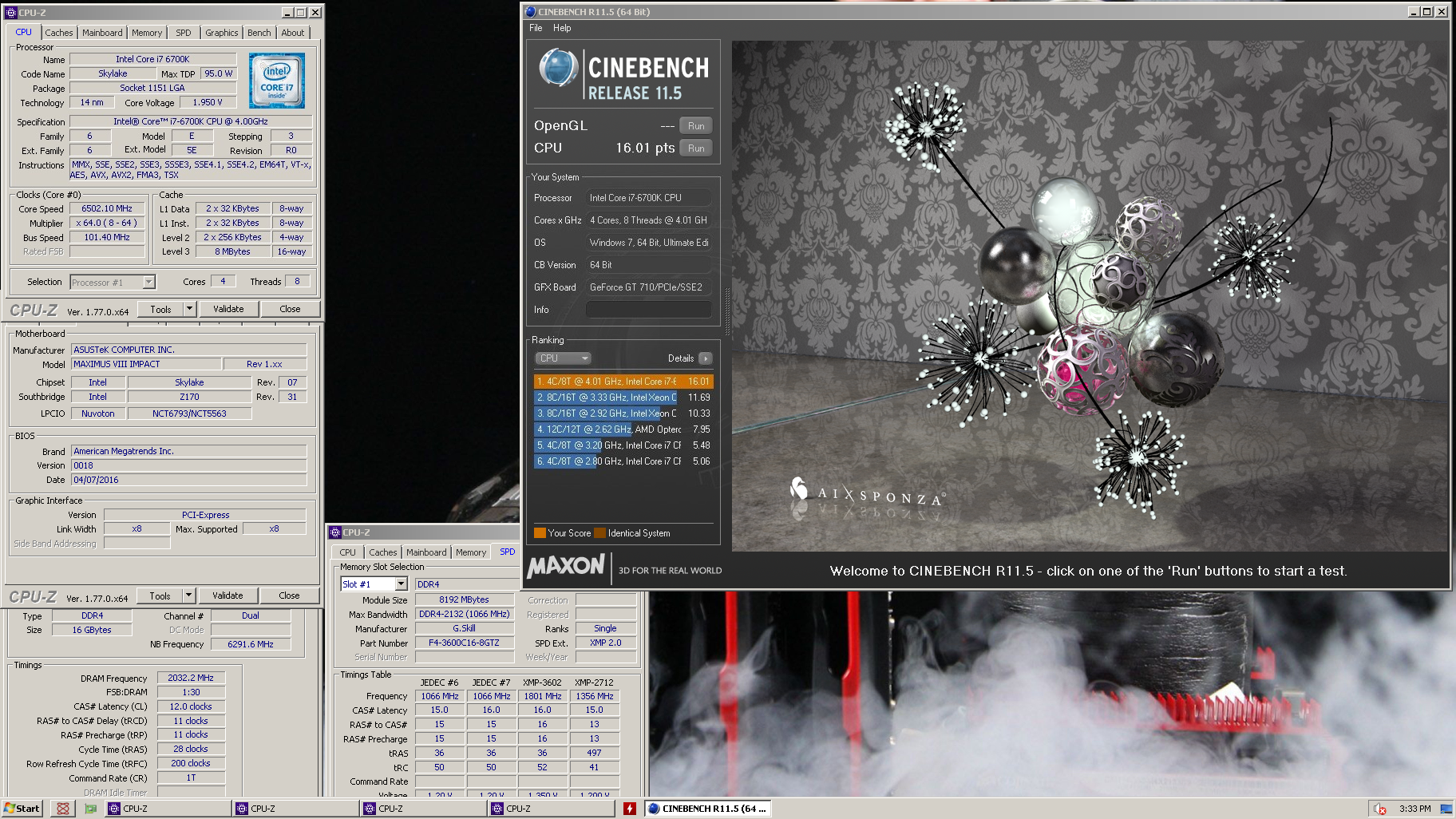The image size is (1456, 819).
Task: Switch to the Mainboard tab in top CPU-Z
Action: click(x=102, y=33)
